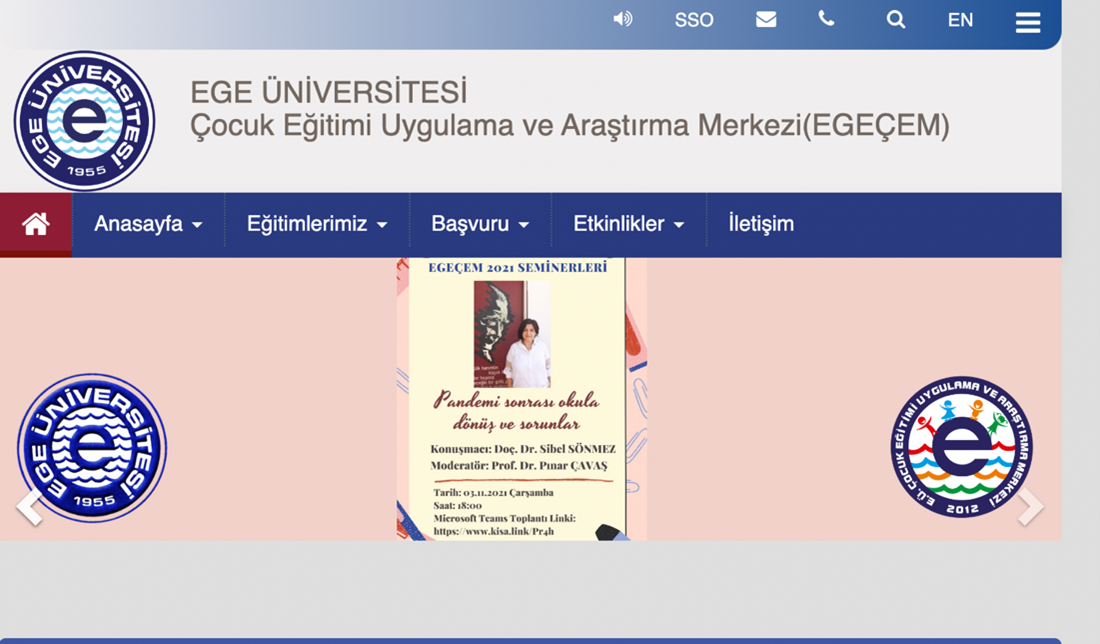
Task: Click the EGE ÜNİVERSİTESİ title text
Action: (328, 93)
